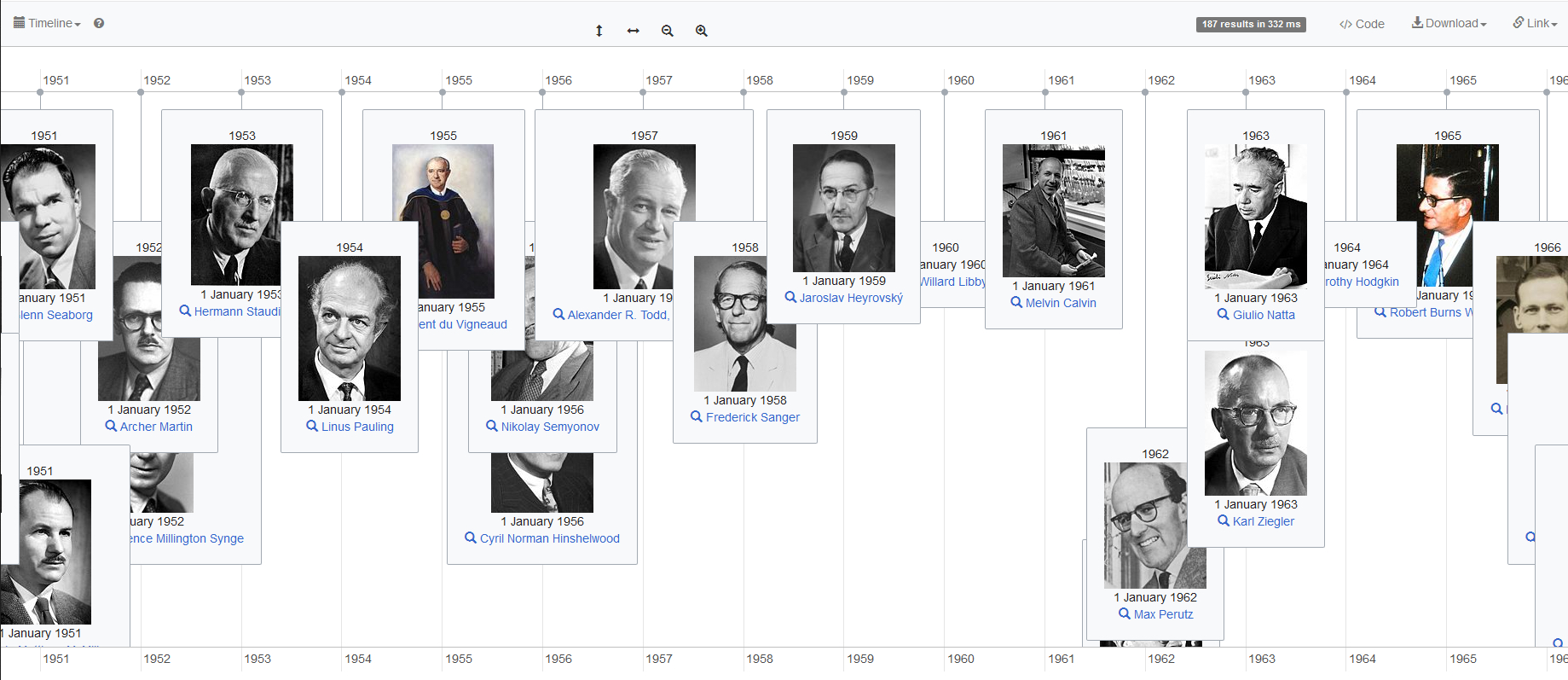
Task: Click the magnifier icon beside Linus Pauling
Action: pyautogui.click(x=312, y=426)
